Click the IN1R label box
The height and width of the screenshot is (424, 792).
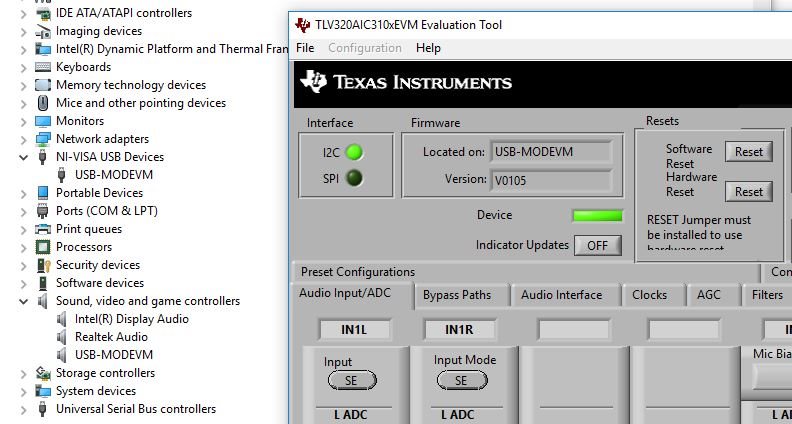[x=460, y=330]
